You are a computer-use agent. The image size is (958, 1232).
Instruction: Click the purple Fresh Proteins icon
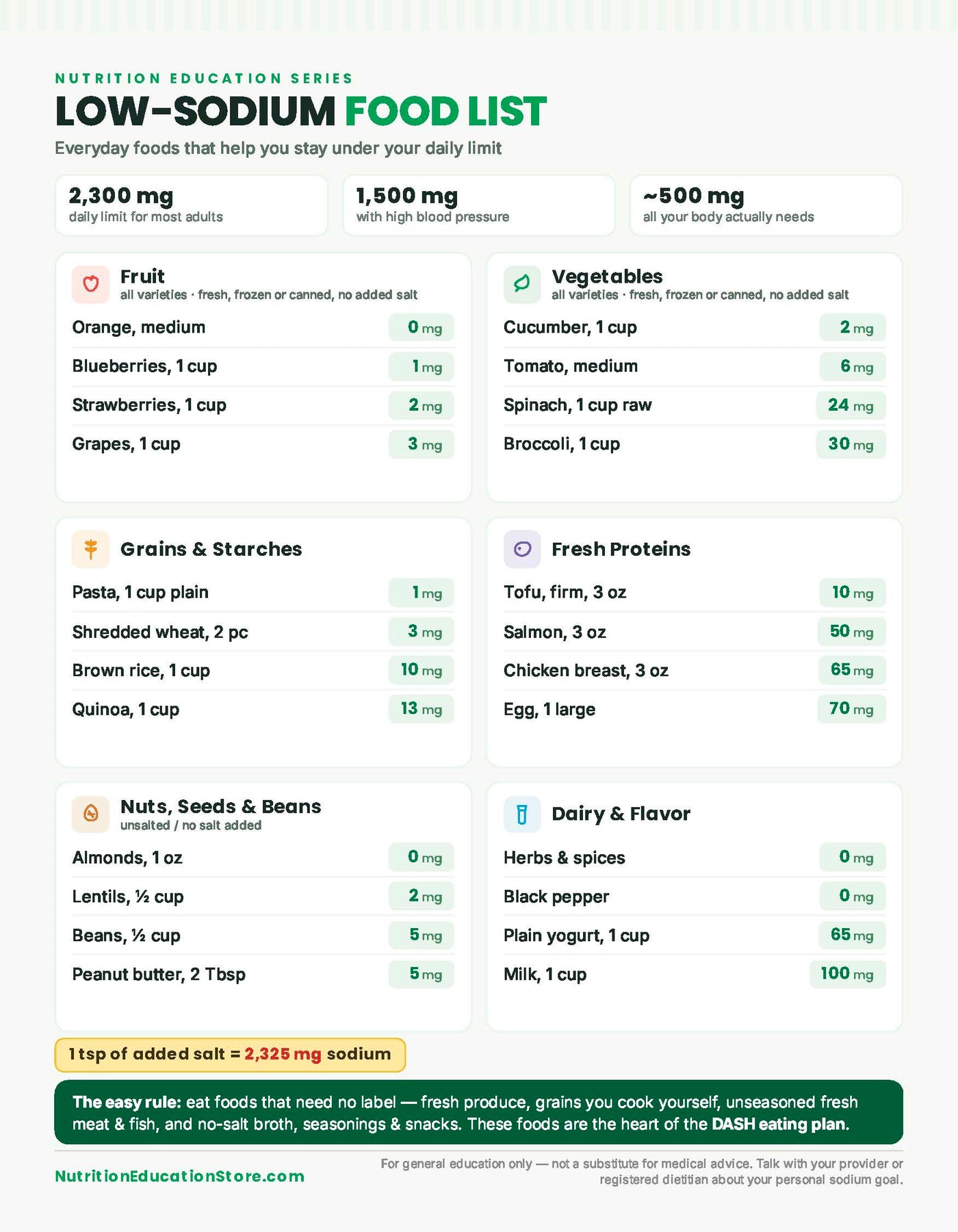522,549
